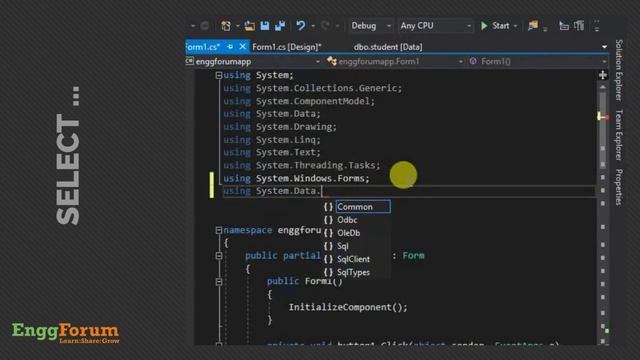Click the 'using System.Text;' line
The image size is (640, 360).
click(x=272, y=152)
